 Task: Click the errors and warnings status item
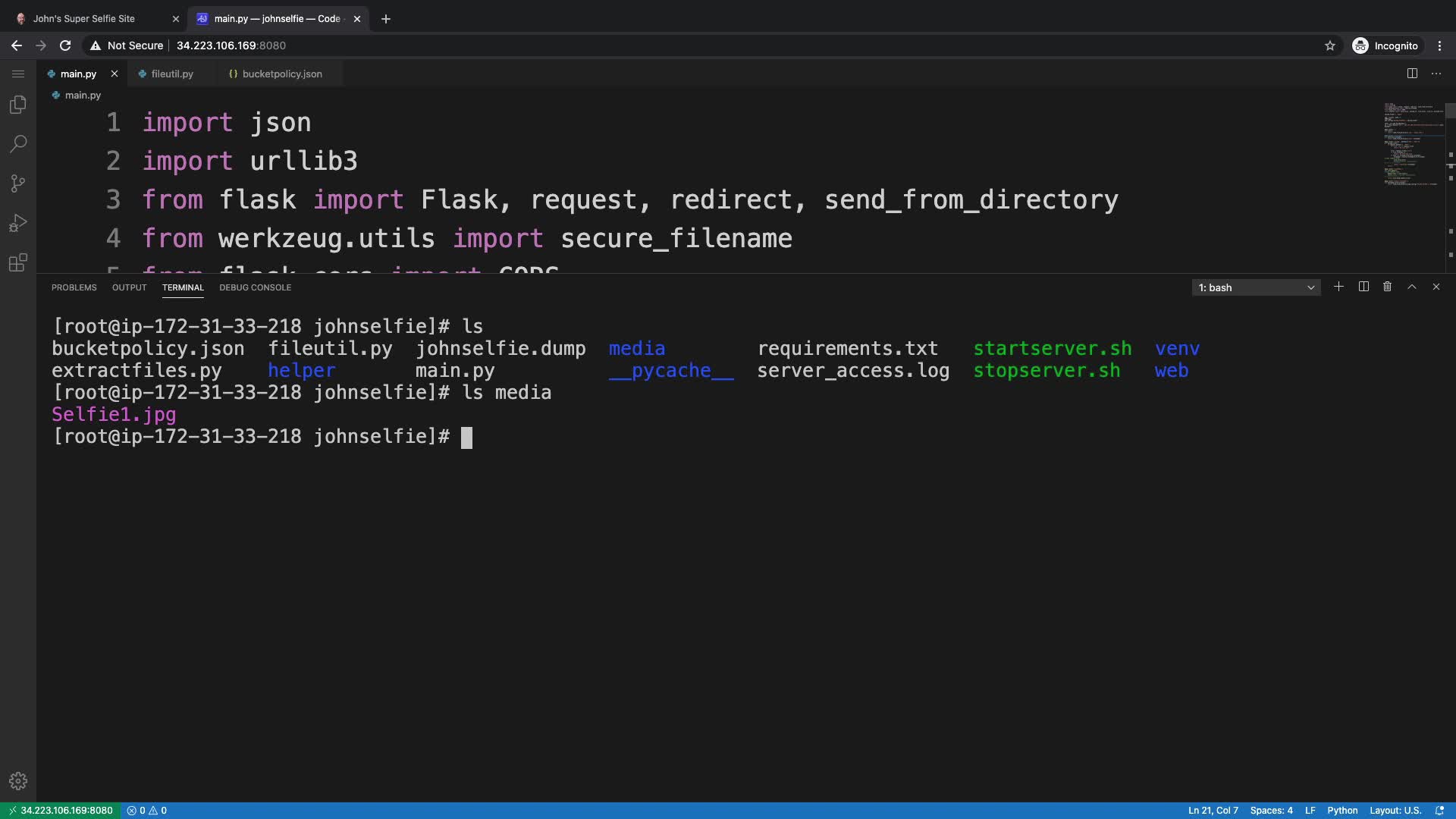pos(147,810)
